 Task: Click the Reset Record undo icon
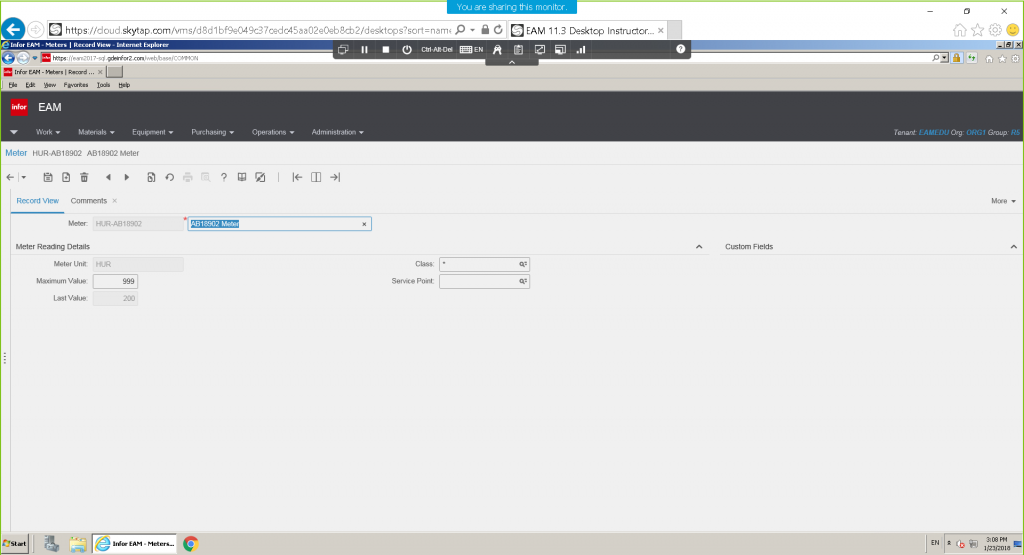click(x=170, y=177)
